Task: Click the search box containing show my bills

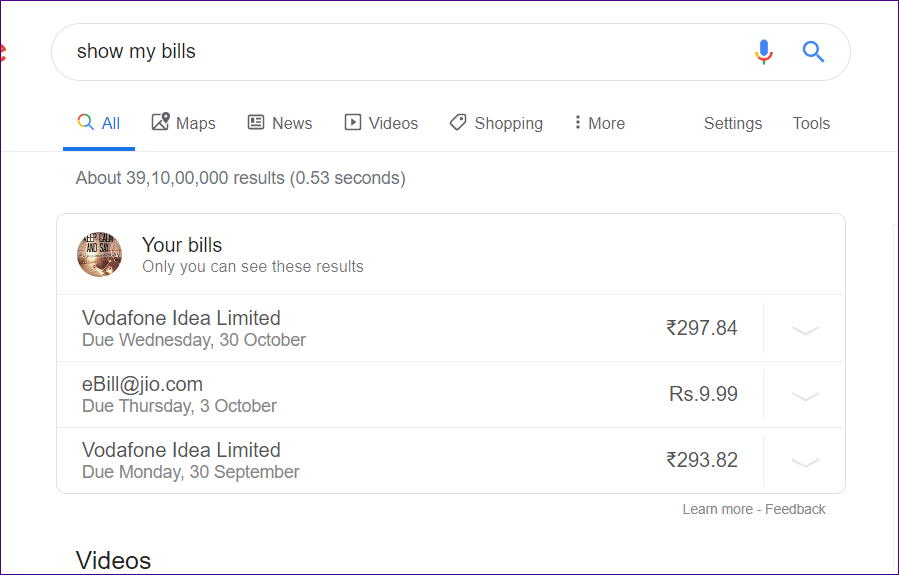Action: tap(451, 52)
